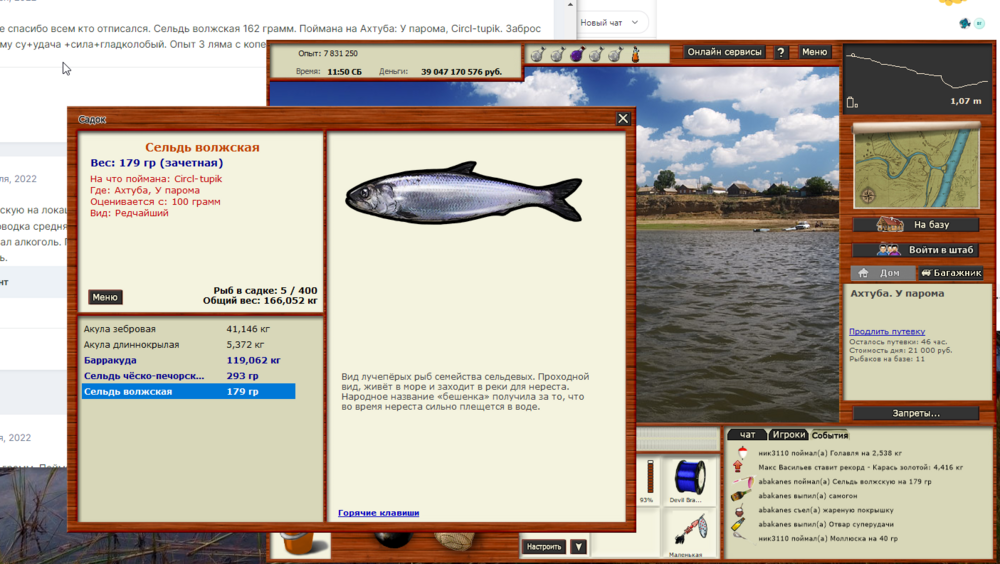Click the black round item on shelf
Viewport: 1000px width, 564px height.
point(393,540)
